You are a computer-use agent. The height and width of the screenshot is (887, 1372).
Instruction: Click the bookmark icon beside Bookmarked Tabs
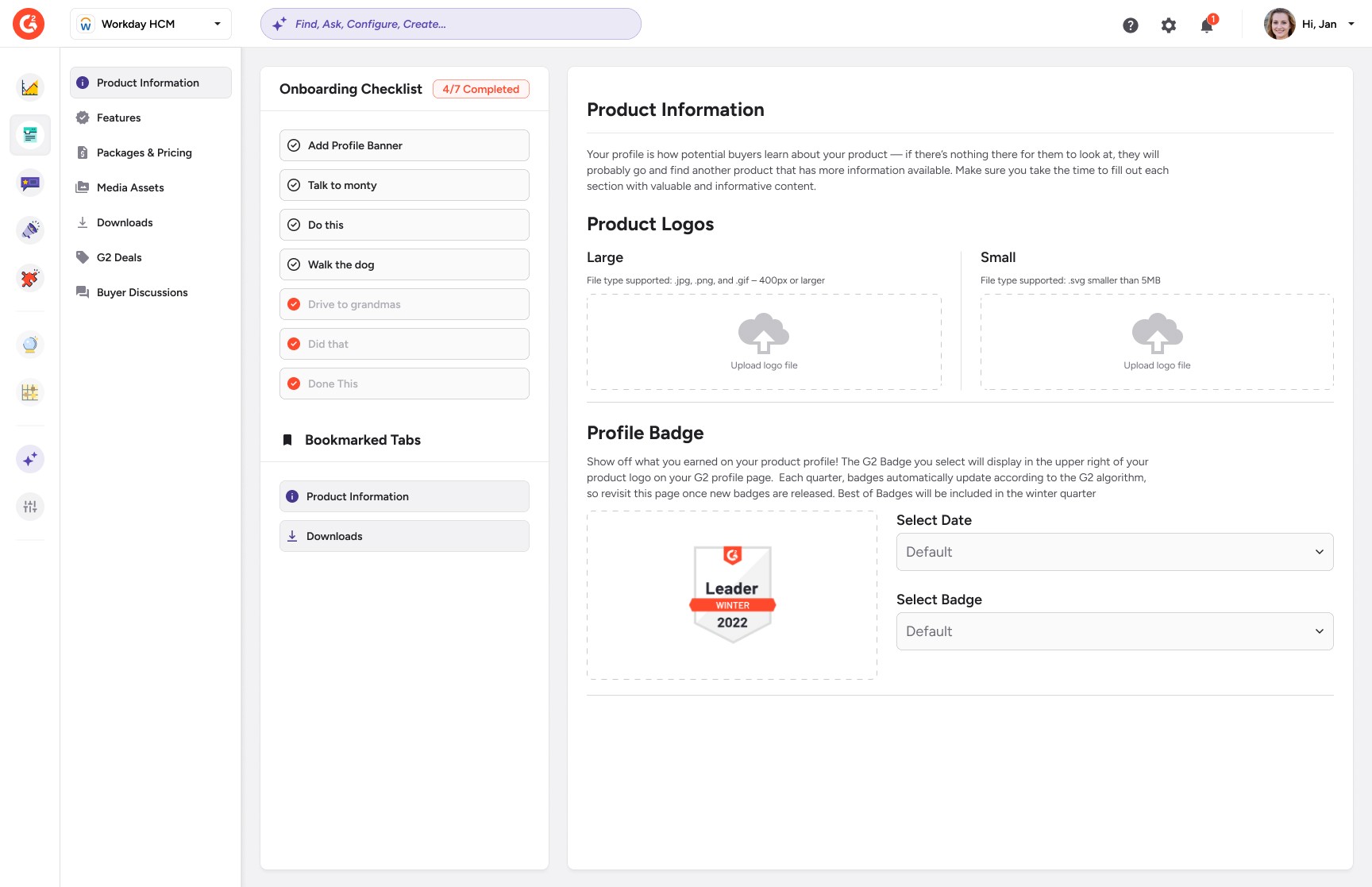[287, 440]
